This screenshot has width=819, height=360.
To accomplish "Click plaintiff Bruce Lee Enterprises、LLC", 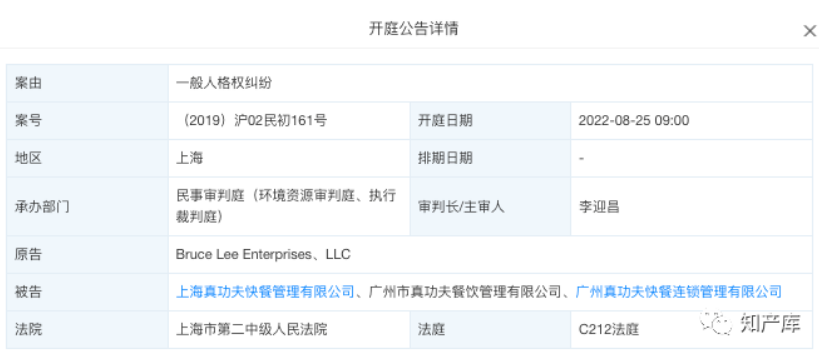I will click(x=263, y=254).
